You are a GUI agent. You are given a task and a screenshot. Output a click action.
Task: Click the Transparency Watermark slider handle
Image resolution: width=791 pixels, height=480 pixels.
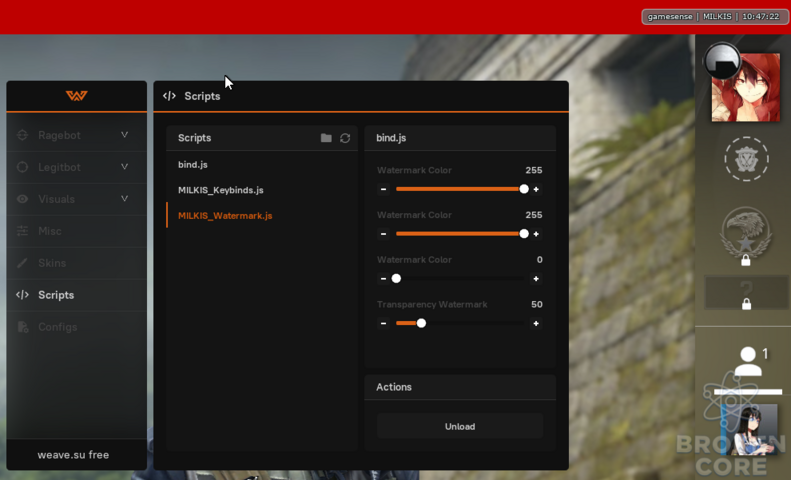coord(421,323)
